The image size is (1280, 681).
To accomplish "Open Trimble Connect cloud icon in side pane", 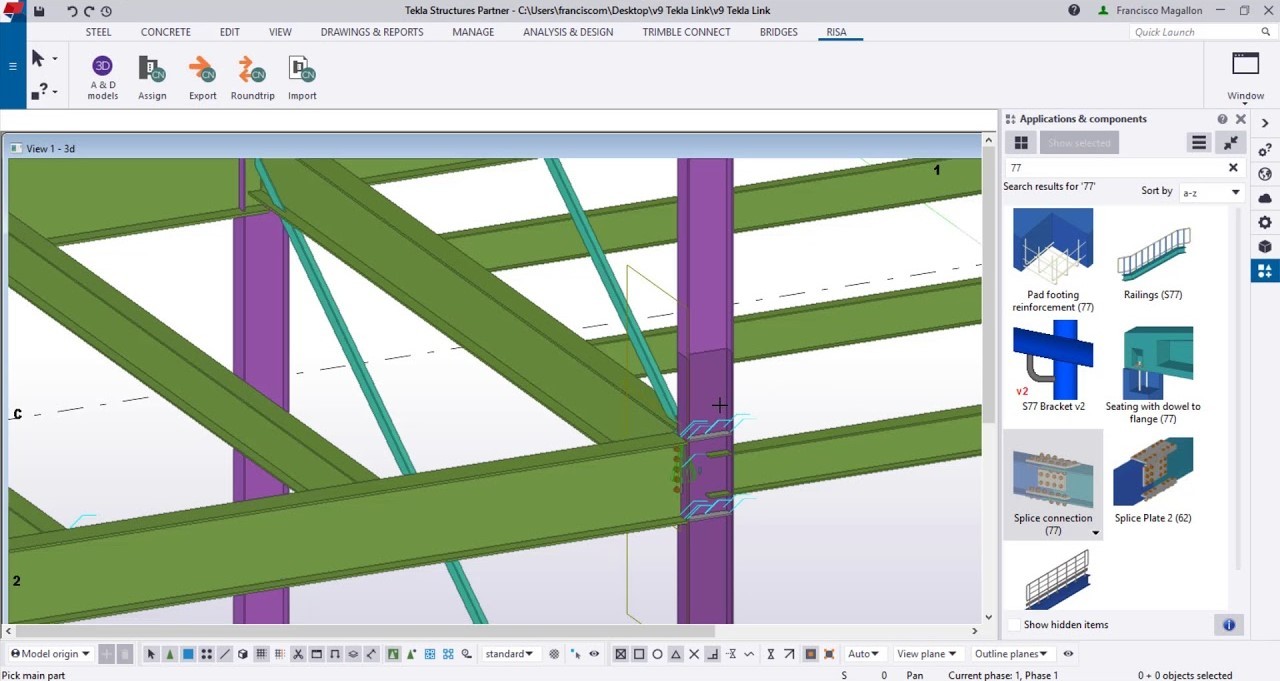I will point(1265,198).
